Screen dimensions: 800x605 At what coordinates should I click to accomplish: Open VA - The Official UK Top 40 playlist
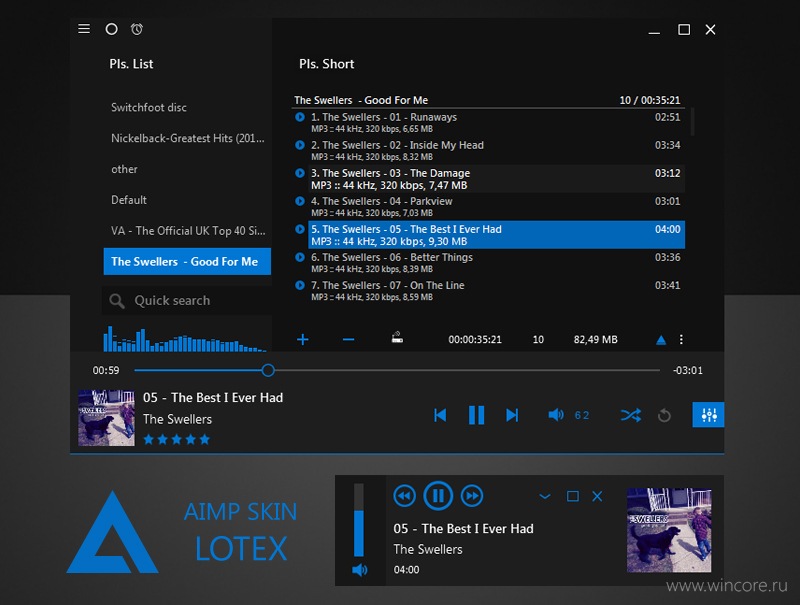pos(187,231)
